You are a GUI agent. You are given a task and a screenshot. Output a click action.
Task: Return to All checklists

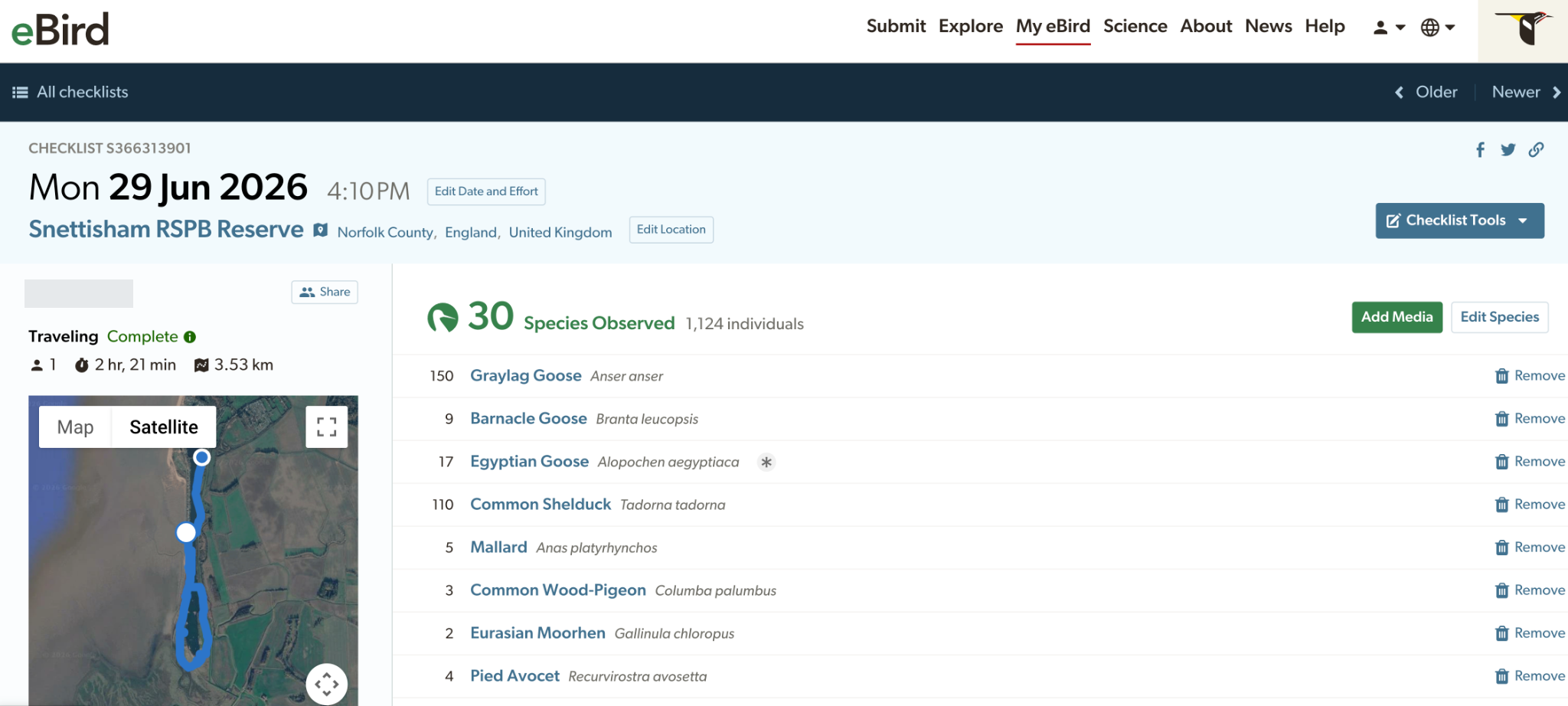coord(70,92)
